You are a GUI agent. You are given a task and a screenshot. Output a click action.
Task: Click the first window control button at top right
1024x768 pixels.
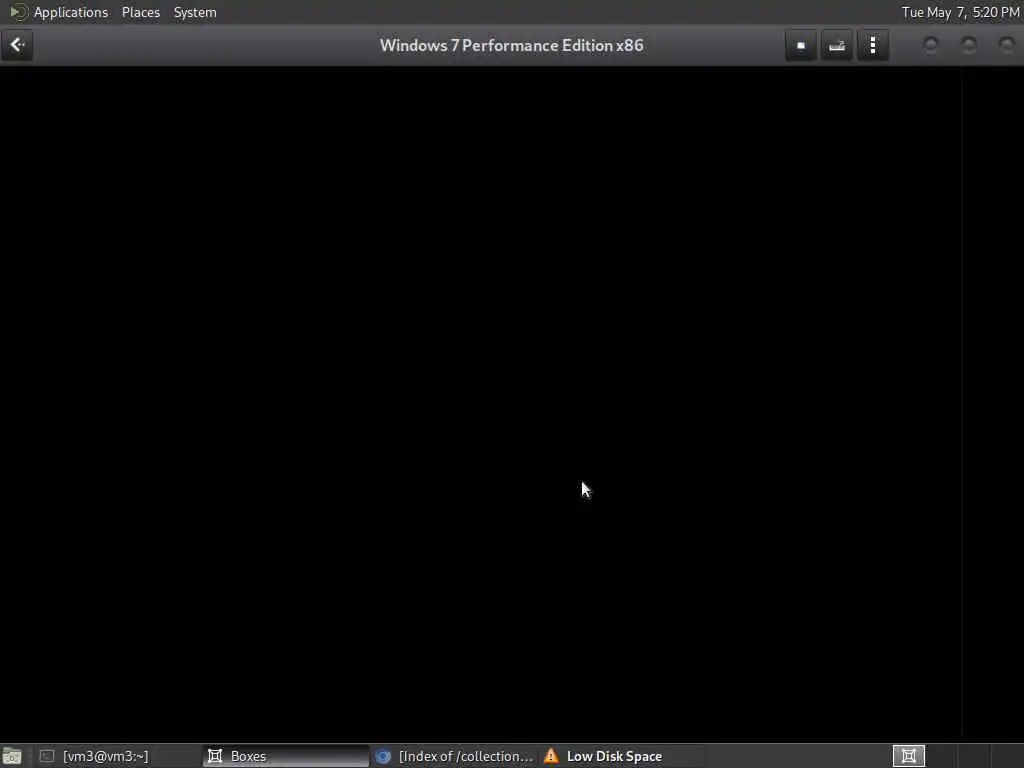click(x=931, y=45)
